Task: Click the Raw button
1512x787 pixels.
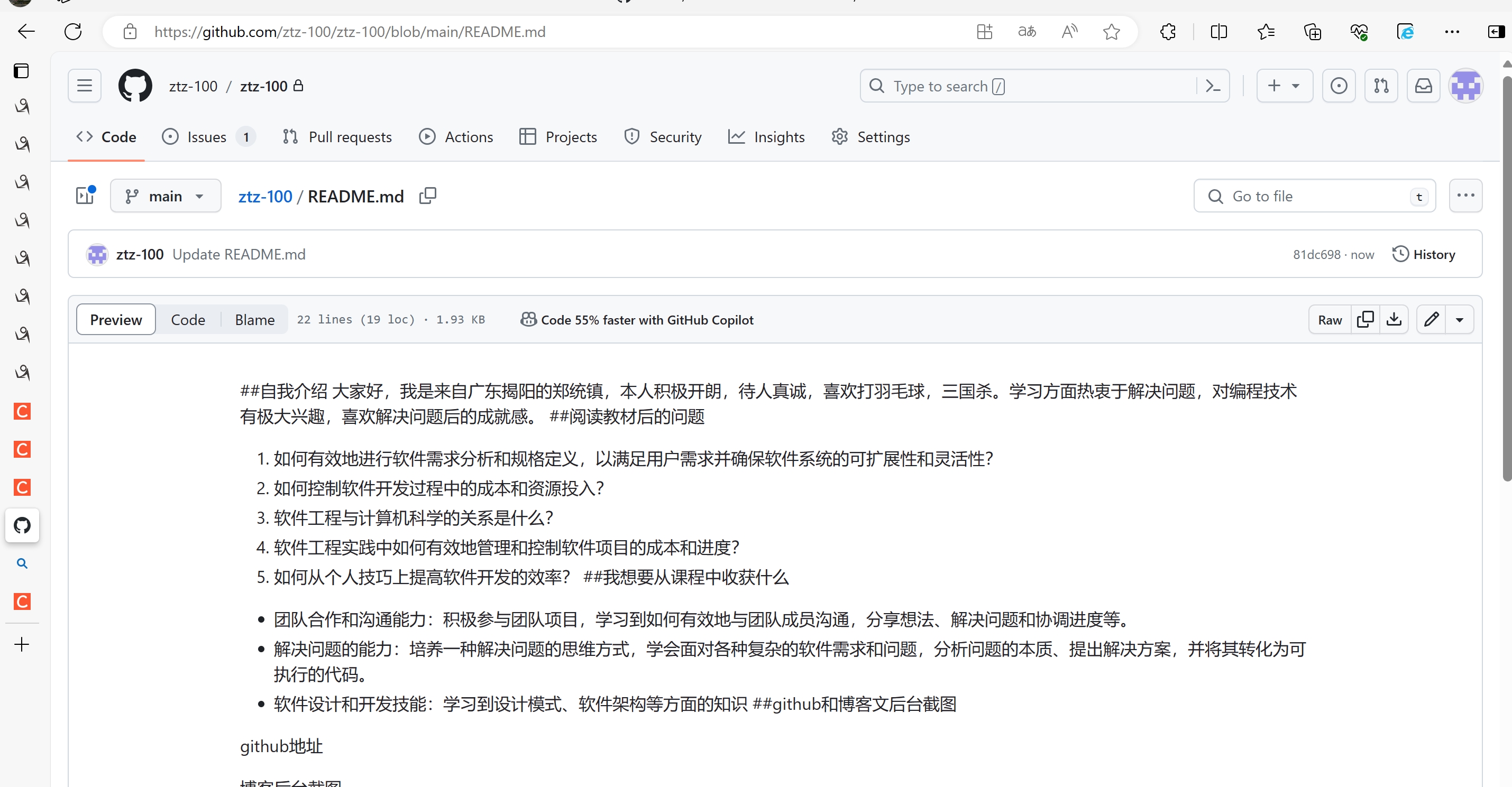Action: click(x=1330, y=320)
